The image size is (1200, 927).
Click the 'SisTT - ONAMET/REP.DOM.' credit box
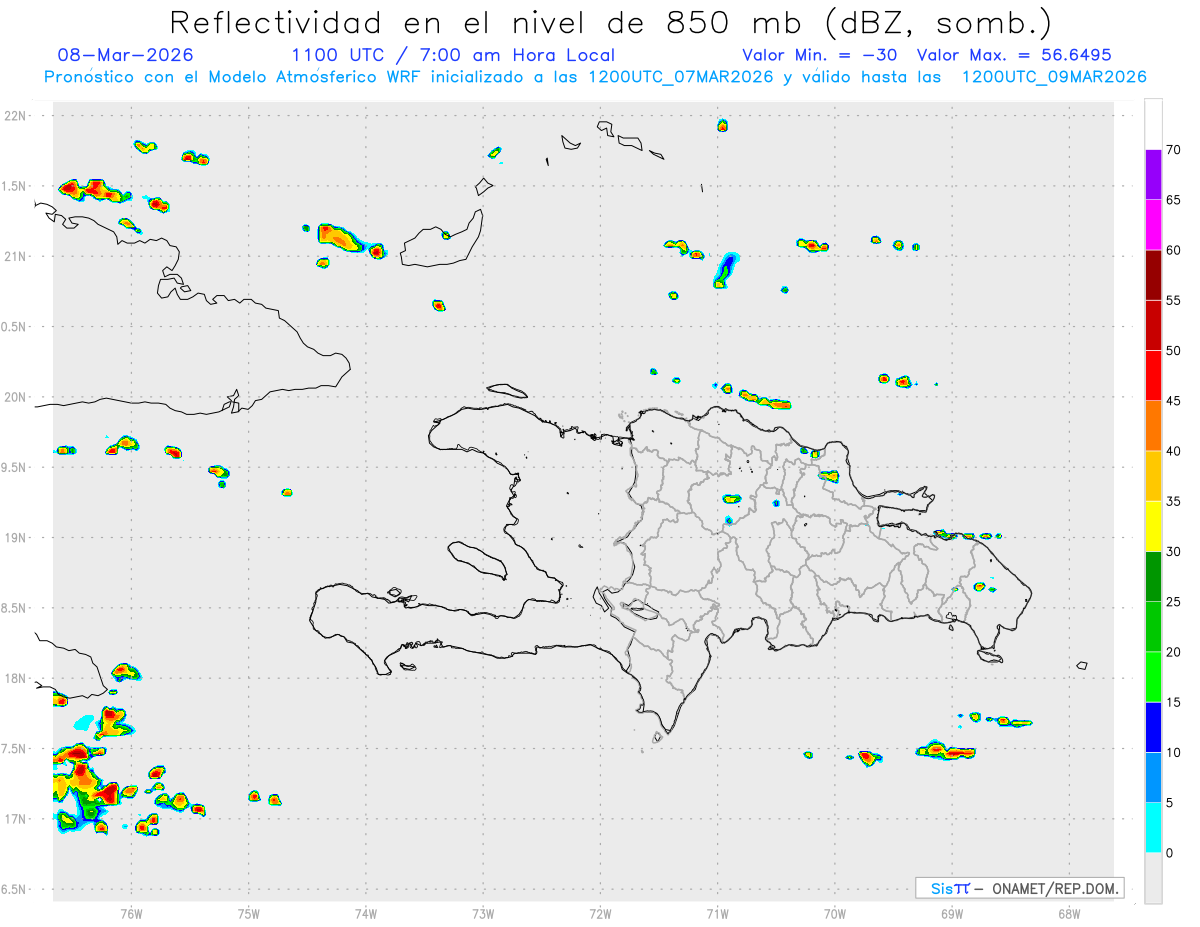pyautogui.click(x=1019, y=888)
